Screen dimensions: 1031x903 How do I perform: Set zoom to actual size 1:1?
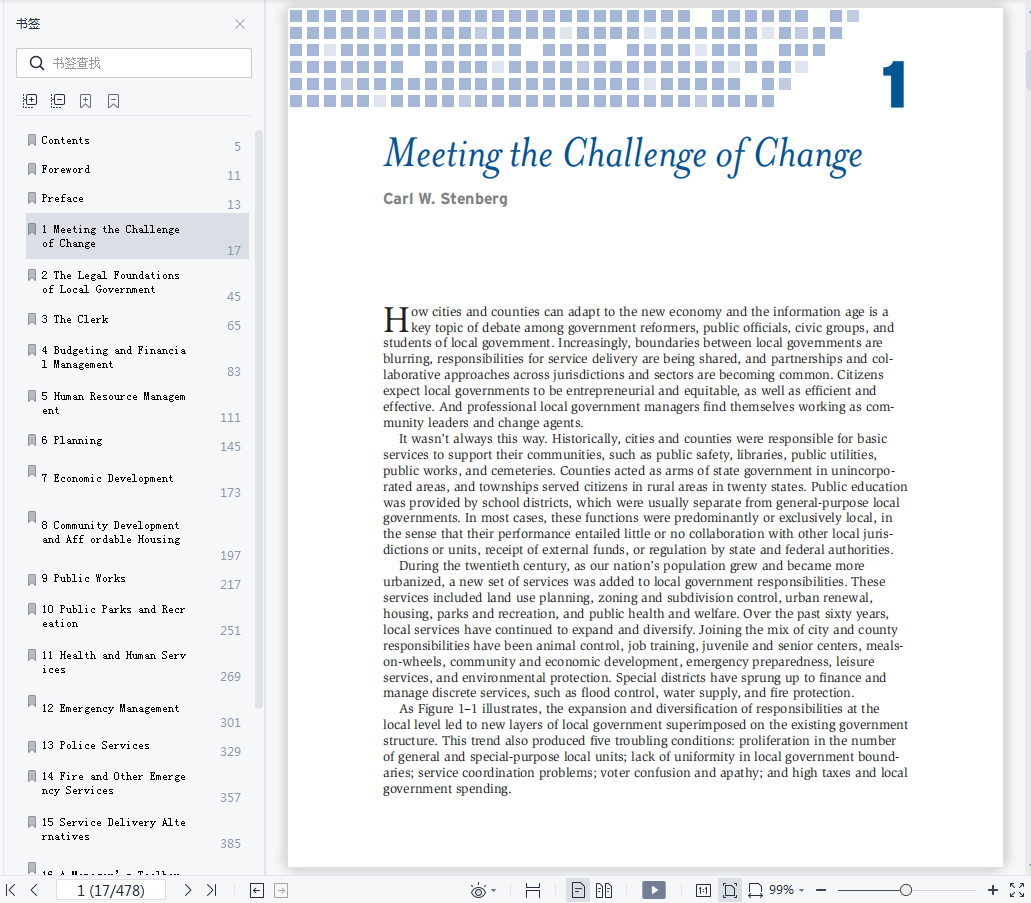[703, 891]
